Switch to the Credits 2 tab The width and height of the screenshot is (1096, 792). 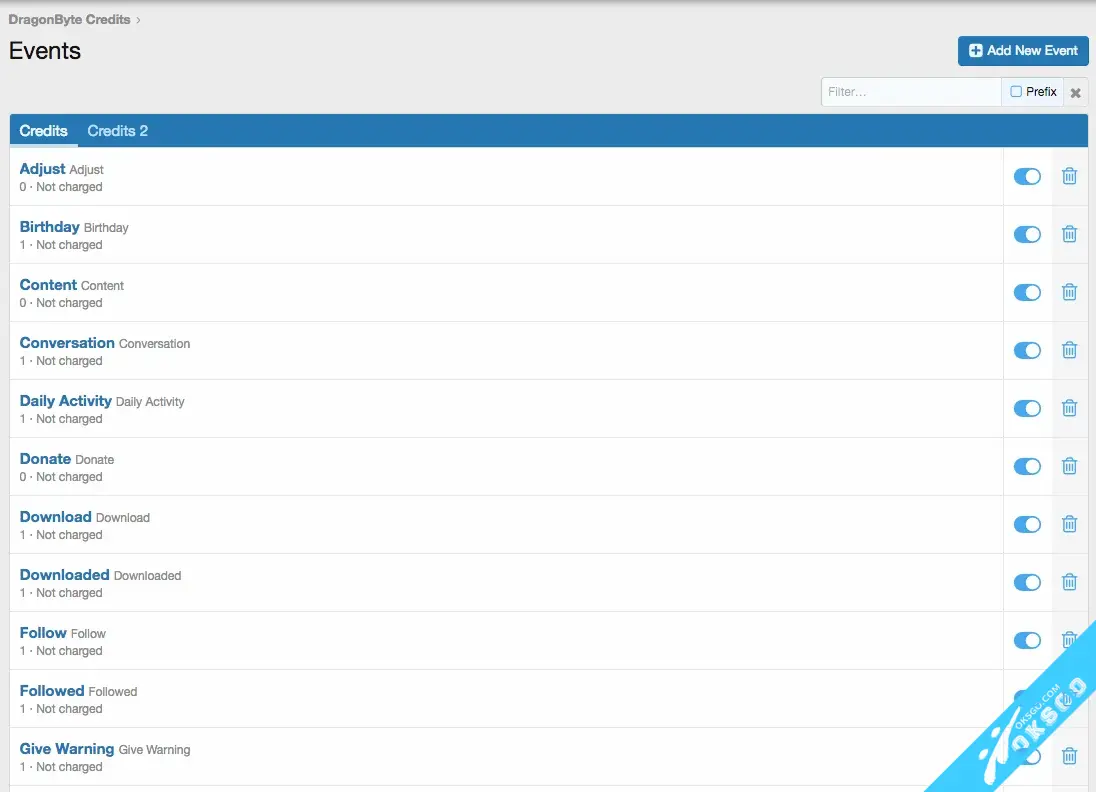coord(117,131)
